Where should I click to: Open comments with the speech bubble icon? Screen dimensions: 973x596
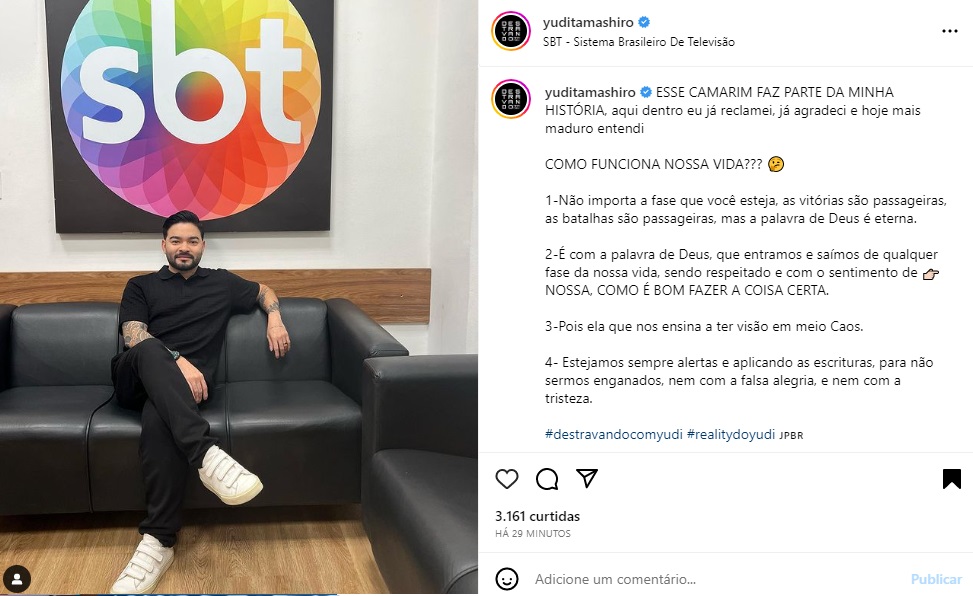tap(547, 479)
